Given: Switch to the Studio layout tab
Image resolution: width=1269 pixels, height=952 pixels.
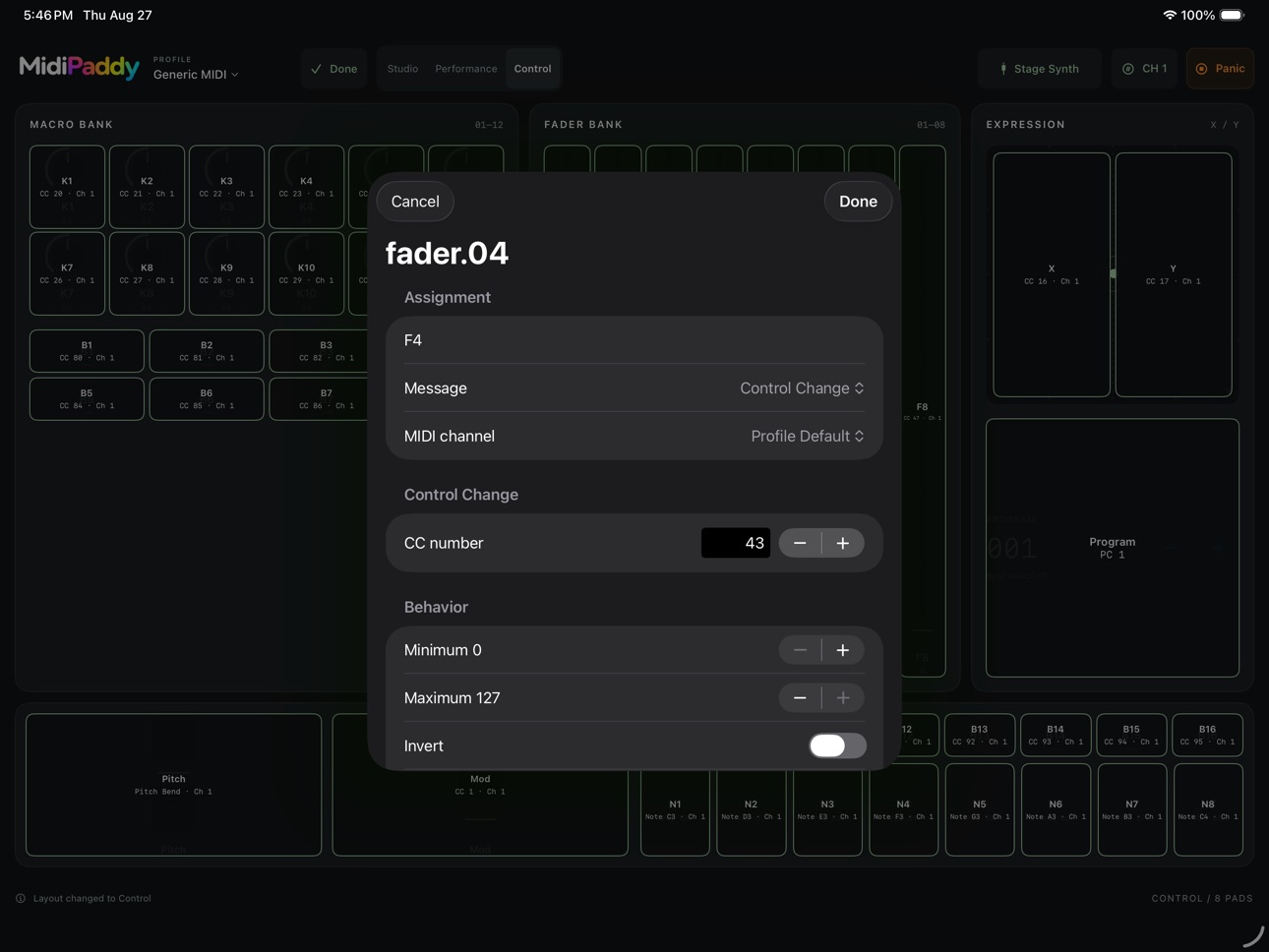Looking at the screenshot, I should (402, 69).
